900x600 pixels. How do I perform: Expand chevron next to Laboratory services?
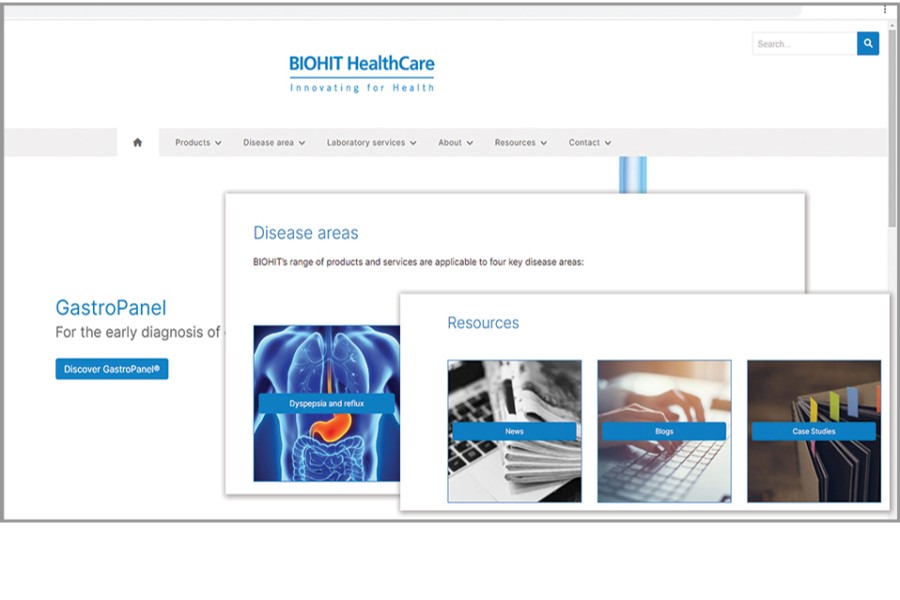point(413,143)
